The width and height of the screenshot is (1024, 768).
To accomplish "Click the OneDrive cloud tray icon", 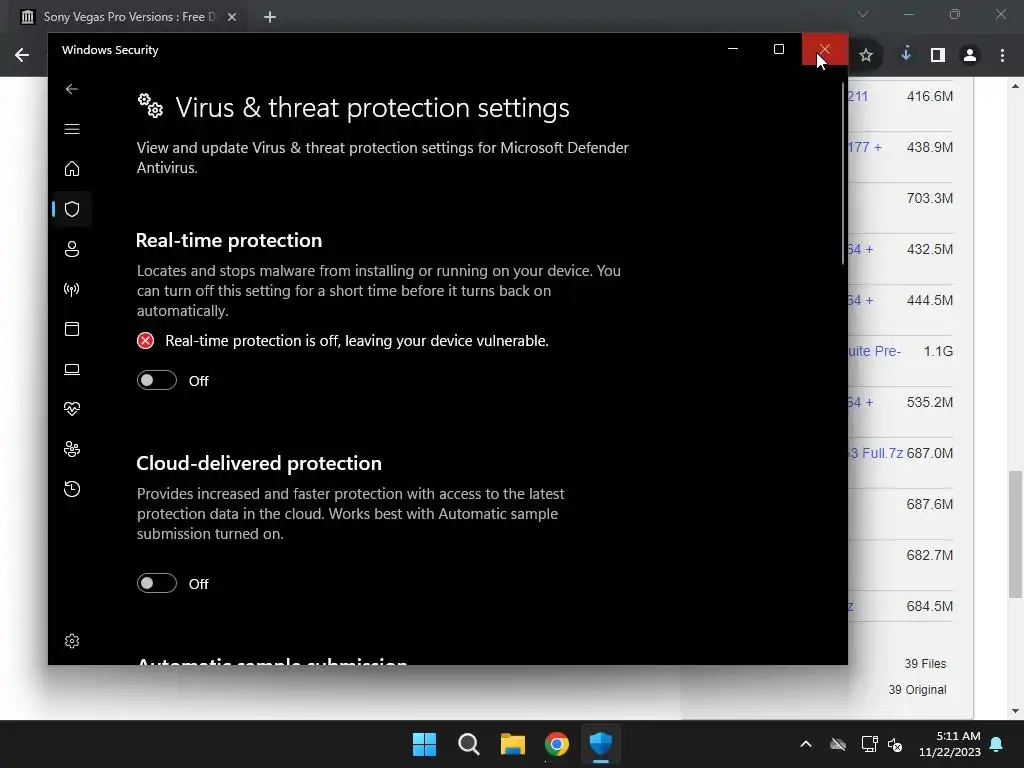I will click(x=838, y=744).
